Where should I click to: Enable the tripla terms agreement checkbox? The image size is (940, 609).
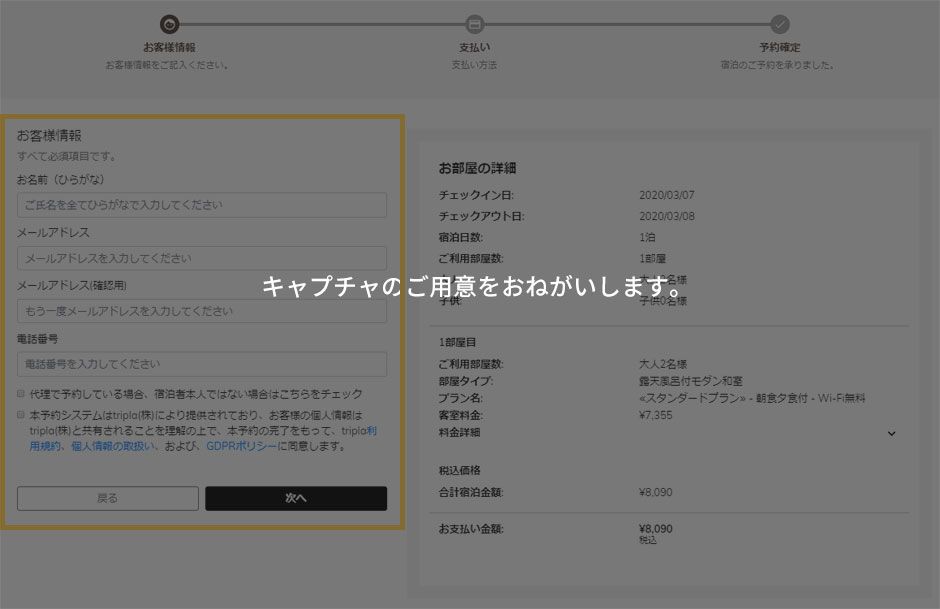tap(18, 412)
